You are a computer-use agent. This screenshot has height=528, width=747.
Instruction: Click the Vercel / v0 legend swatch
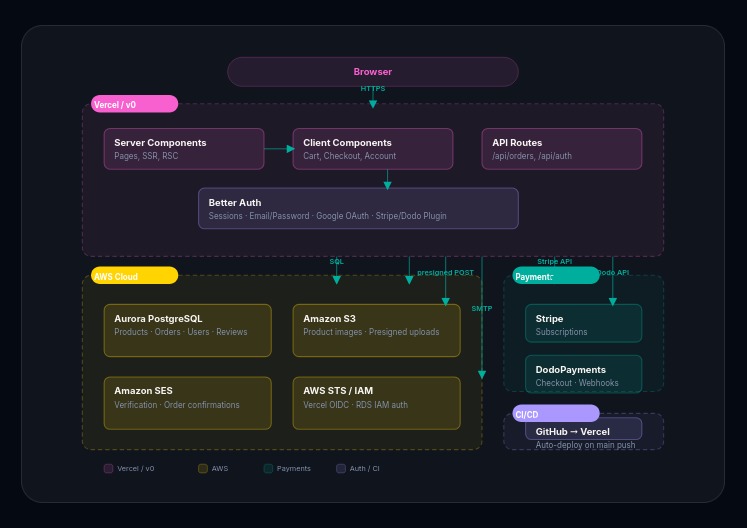pos(108,468)
